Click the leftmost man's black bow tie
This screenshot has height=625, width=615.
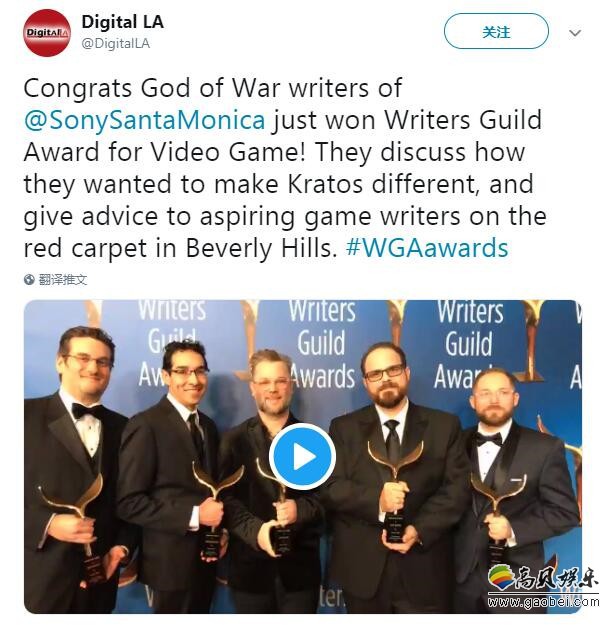tap(86, 411)
